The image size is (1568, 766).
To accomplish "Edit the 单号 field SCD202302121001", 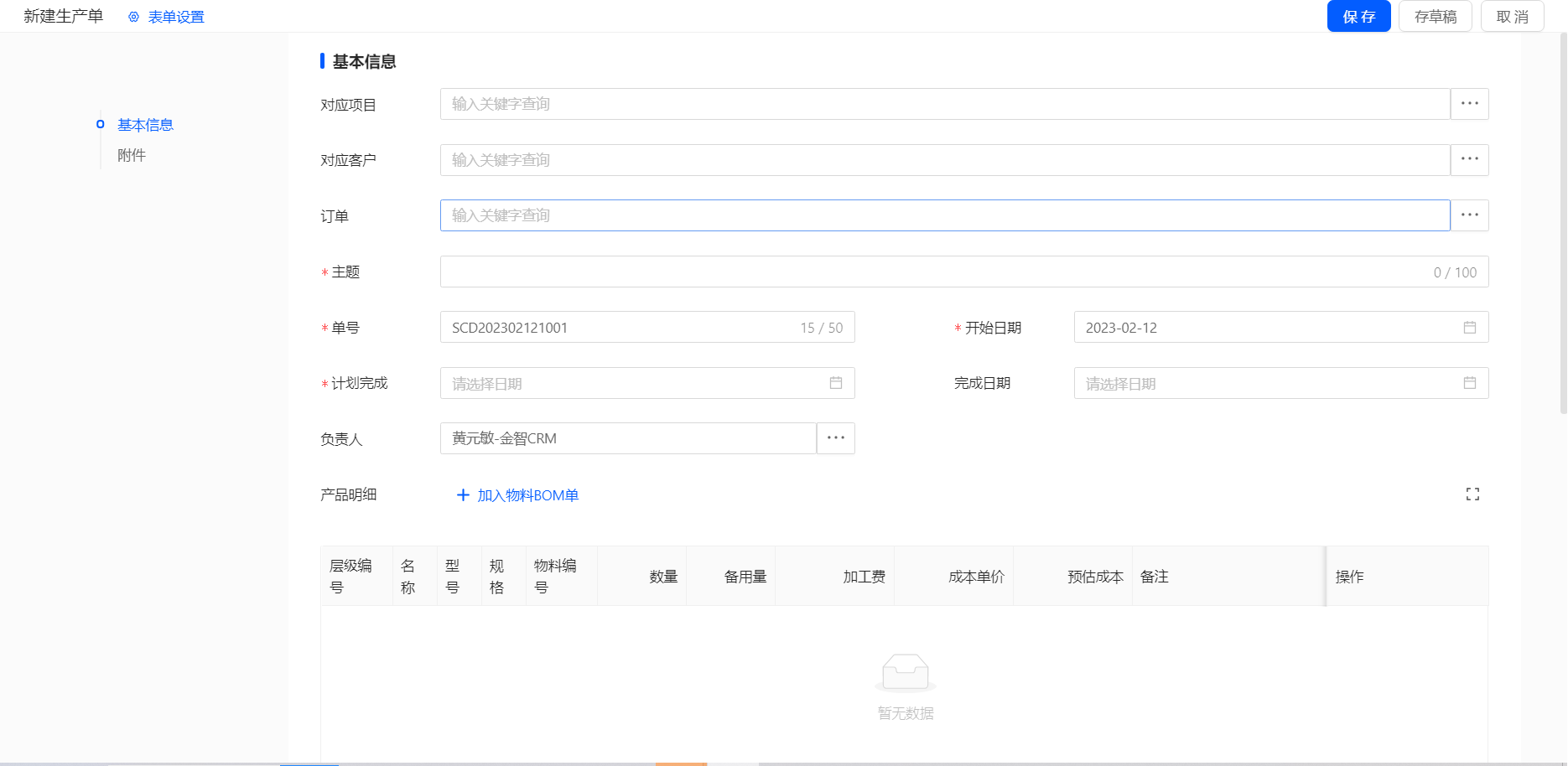I will click(x=647, y=327).
